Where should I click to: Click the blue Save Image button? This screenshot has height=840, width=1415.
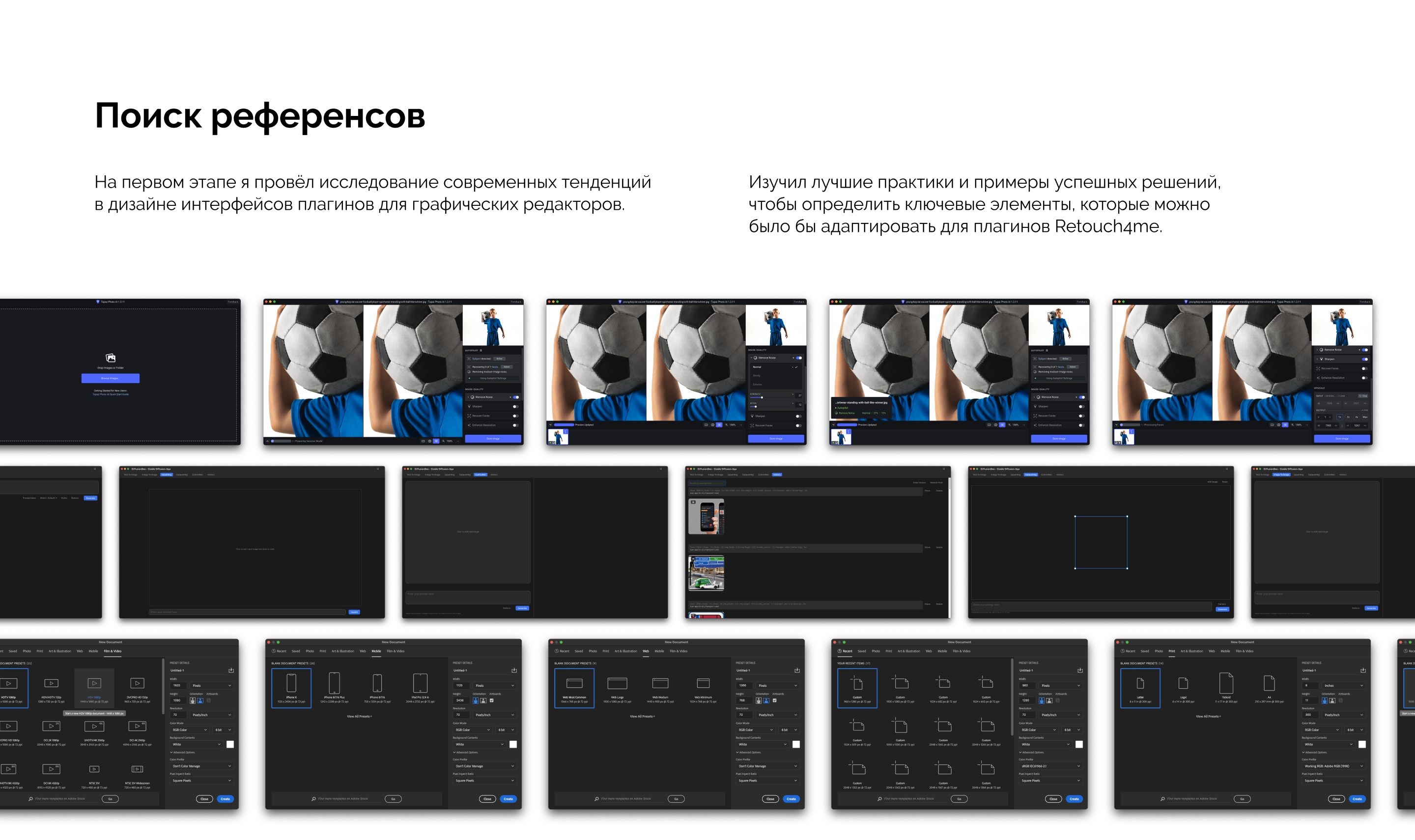[x=1060, y=439]
